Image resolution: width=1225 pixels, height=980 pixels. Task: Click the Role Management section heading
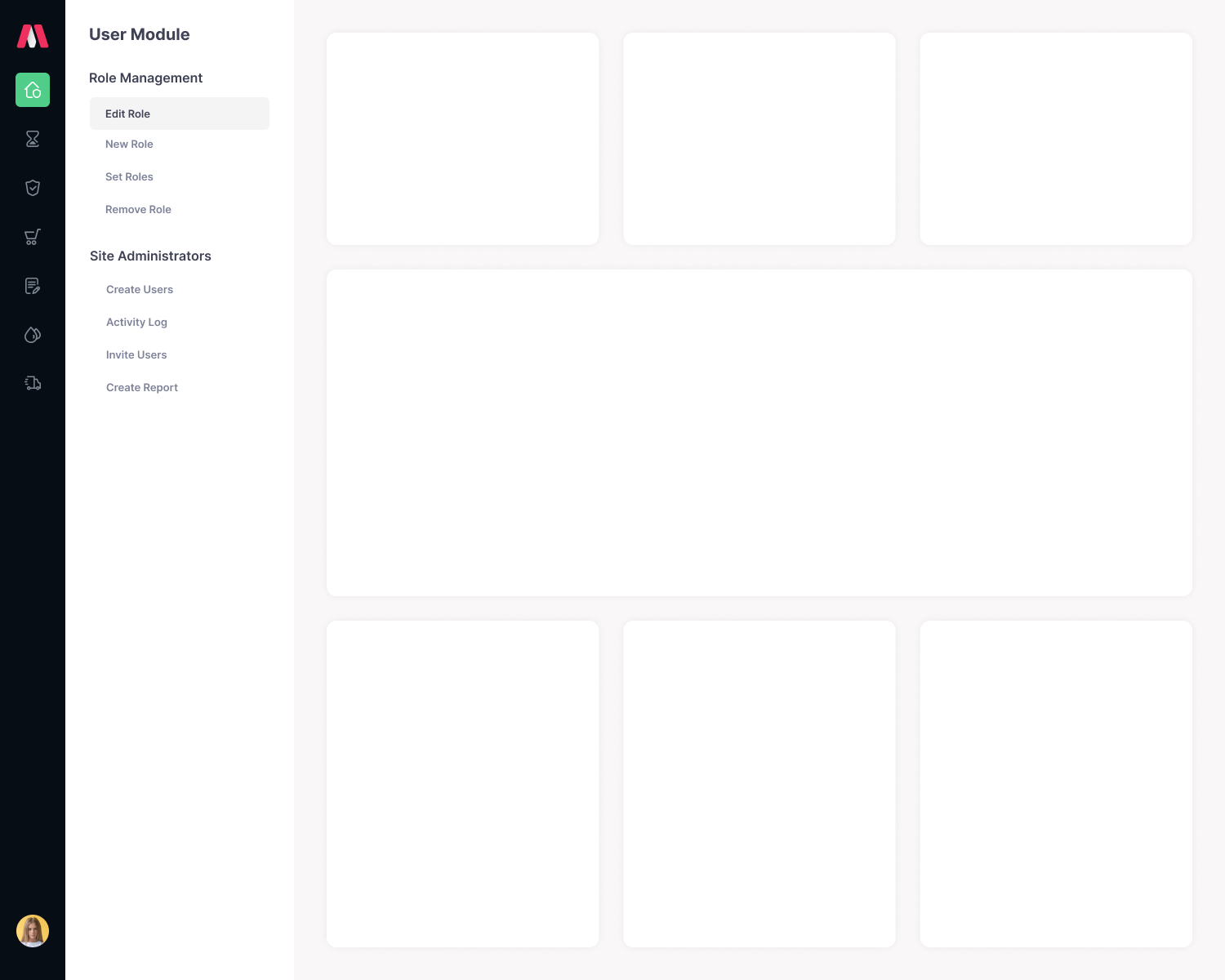click(x=145, y=78)
